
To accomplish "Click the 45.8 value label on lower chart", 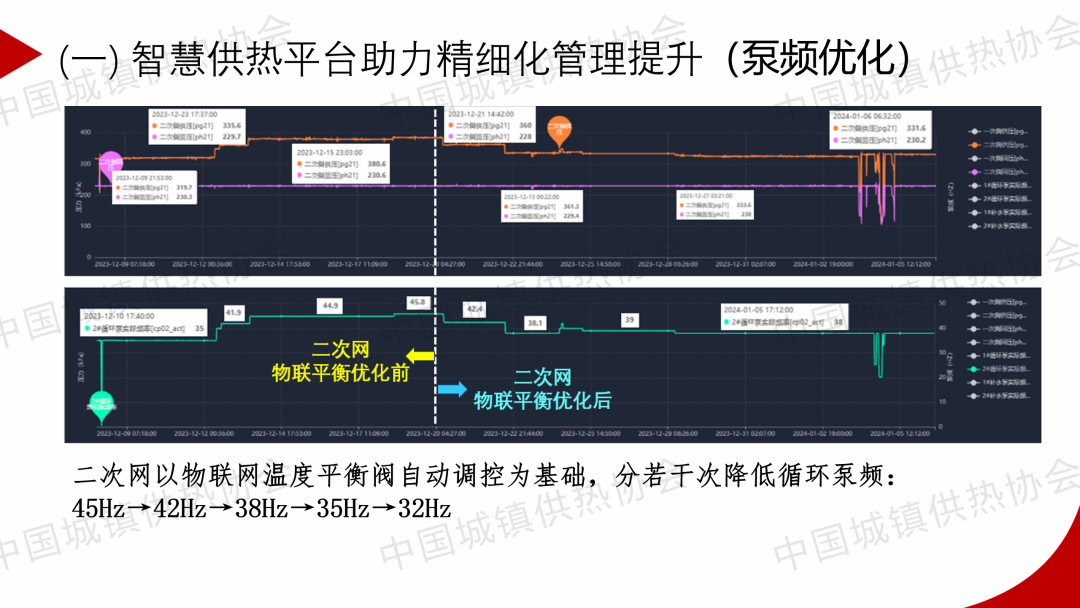I will point(418,302).
